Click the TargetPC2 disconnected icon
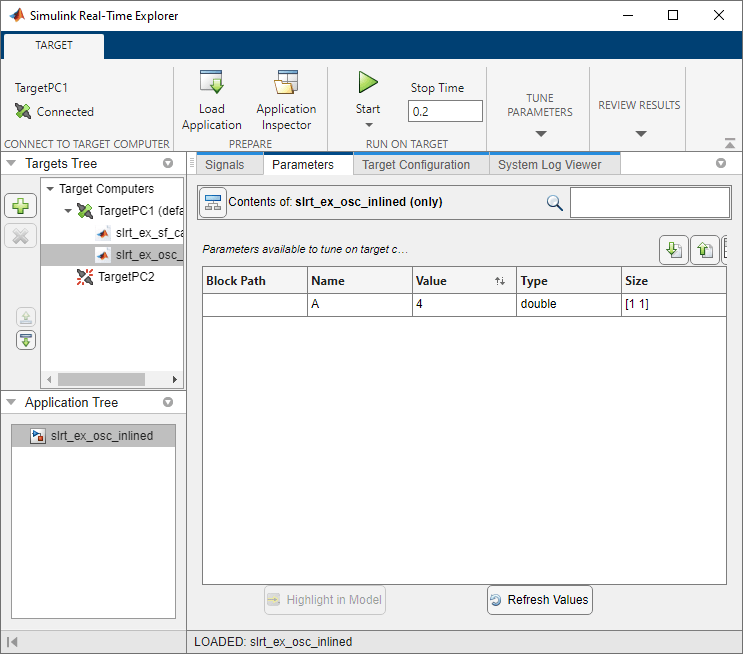Image resolution: width=743 pixels, height=654 pixels. click(x=85, y=277)
